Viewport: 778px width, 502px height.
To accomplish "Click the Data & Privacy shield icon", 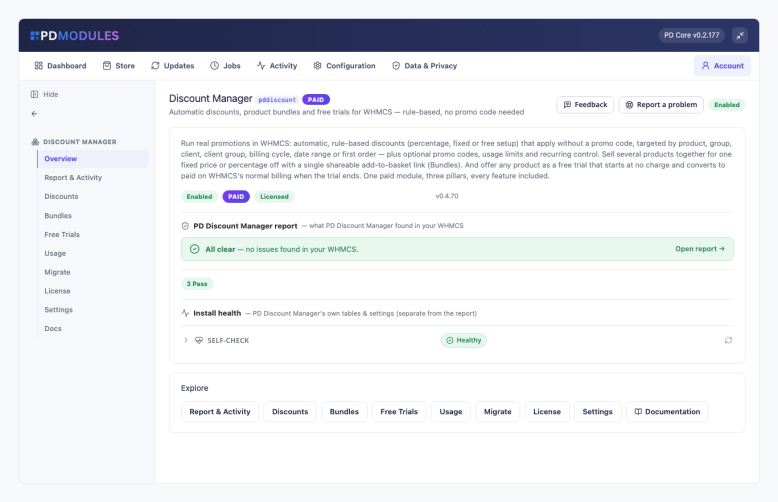I will coord(396,65).
